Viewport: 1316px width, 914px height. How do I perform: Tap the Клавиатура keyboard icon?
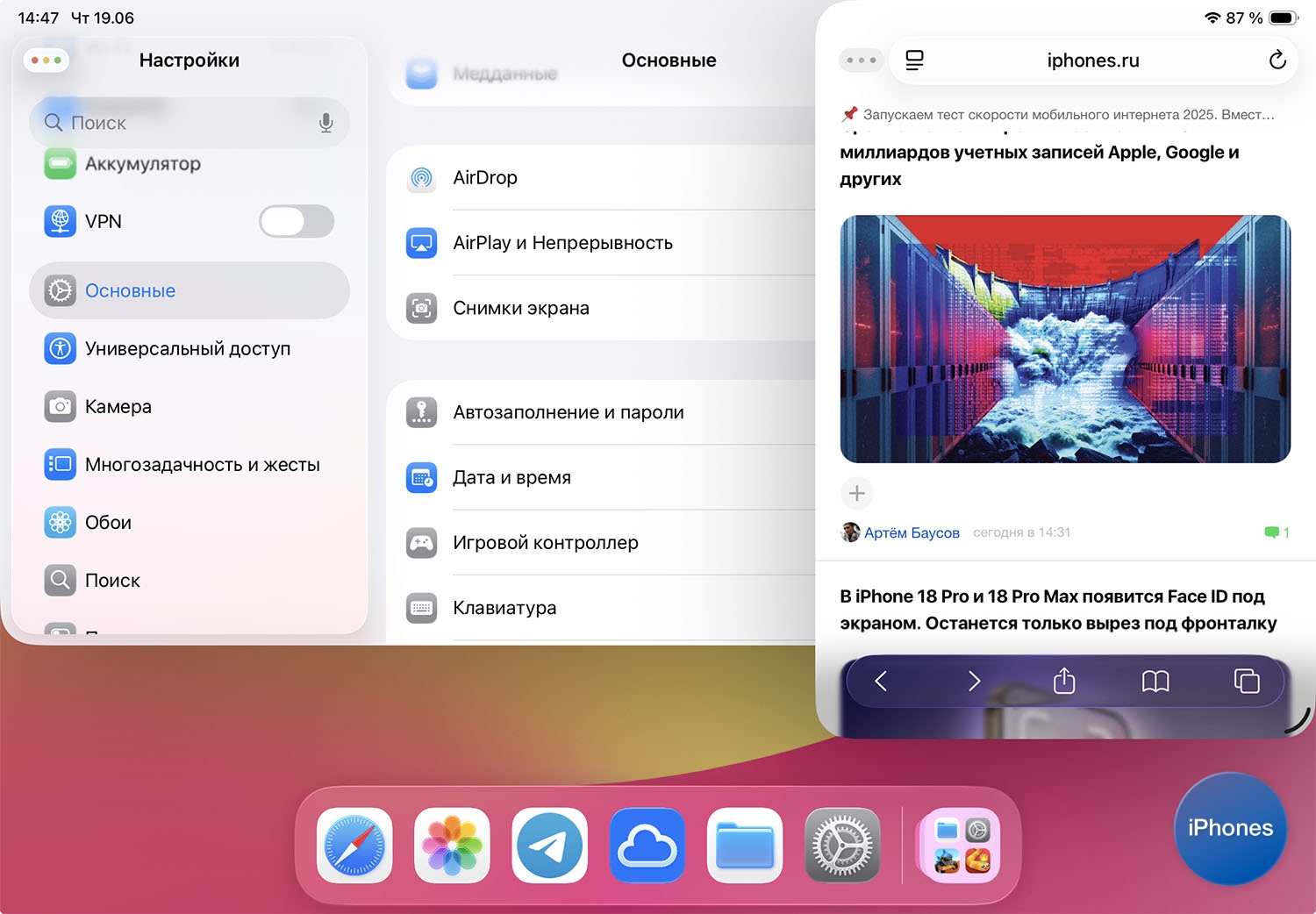point(422,608)
